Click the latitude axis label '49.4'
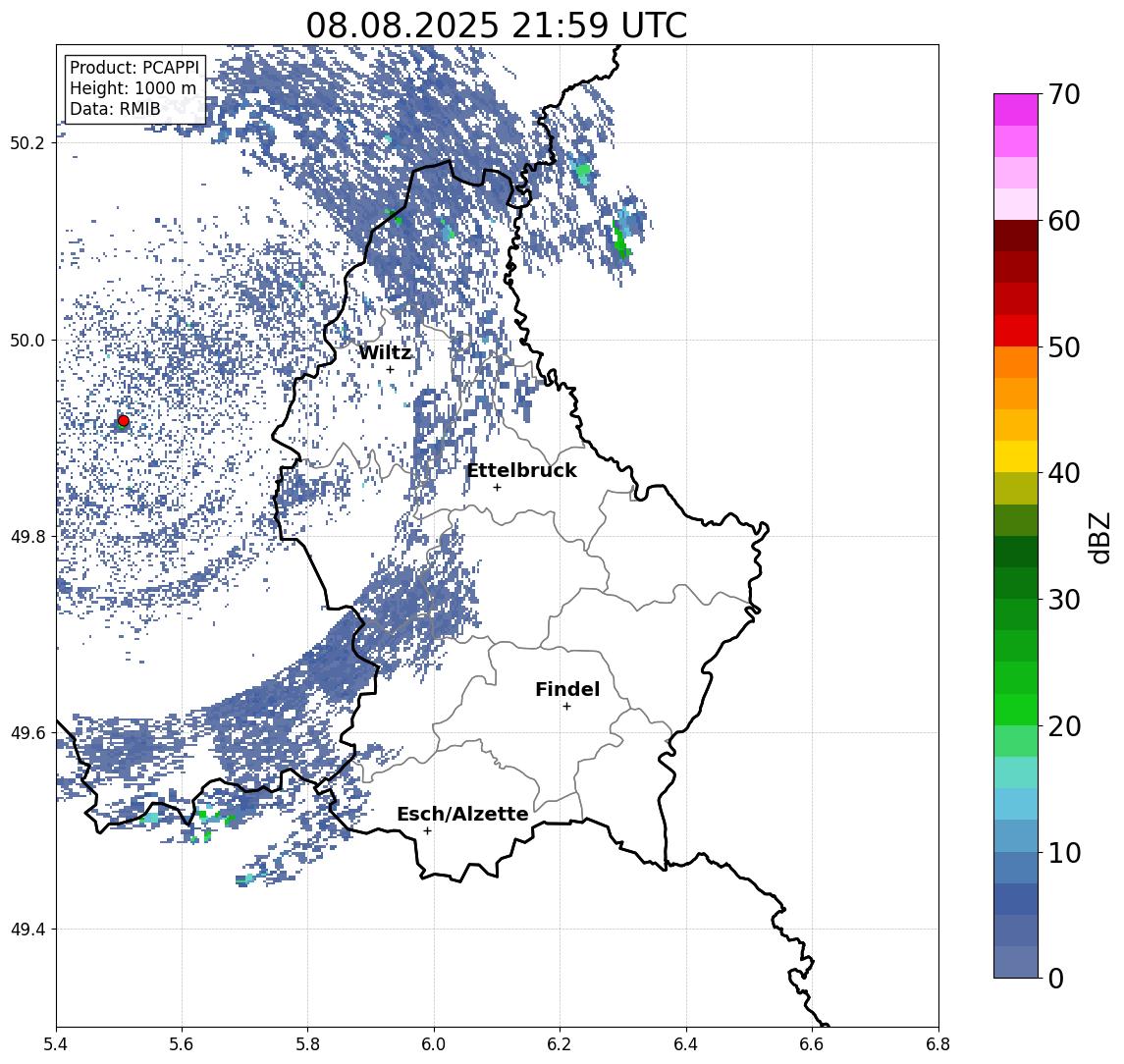Image resolution: width=1124 pixels, height=1064 pixels. point(27,930)
